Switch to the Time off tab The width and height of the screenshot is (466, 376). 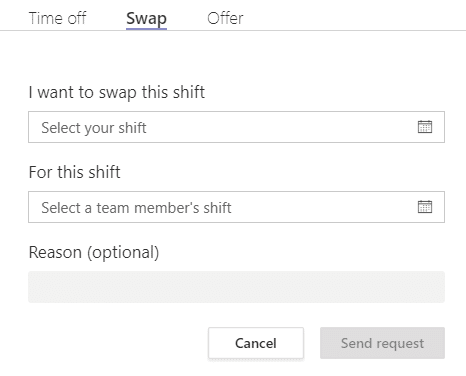[x=57, y=18]
